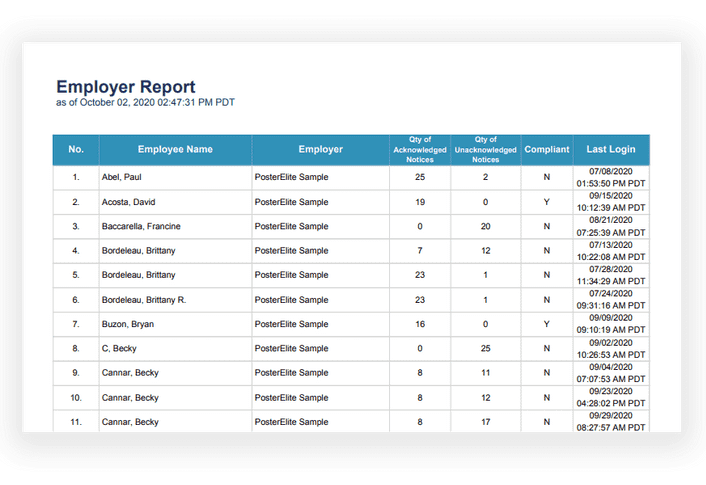706x485 pixels.
Task: Click the 'Employer' column header
Action: [321, 150]
